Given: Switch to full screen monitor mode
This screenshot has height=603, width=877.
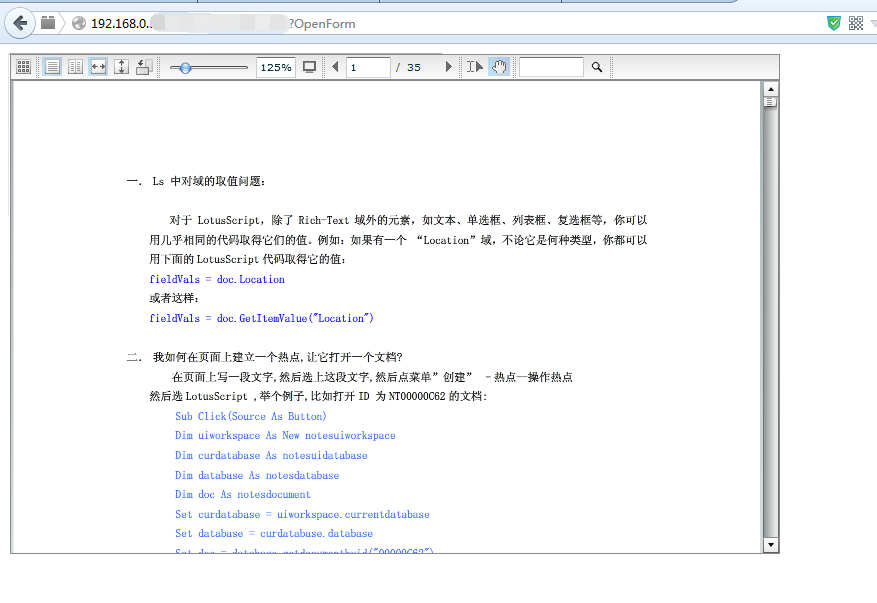Looking at the screenshot, I should [309, 67].
